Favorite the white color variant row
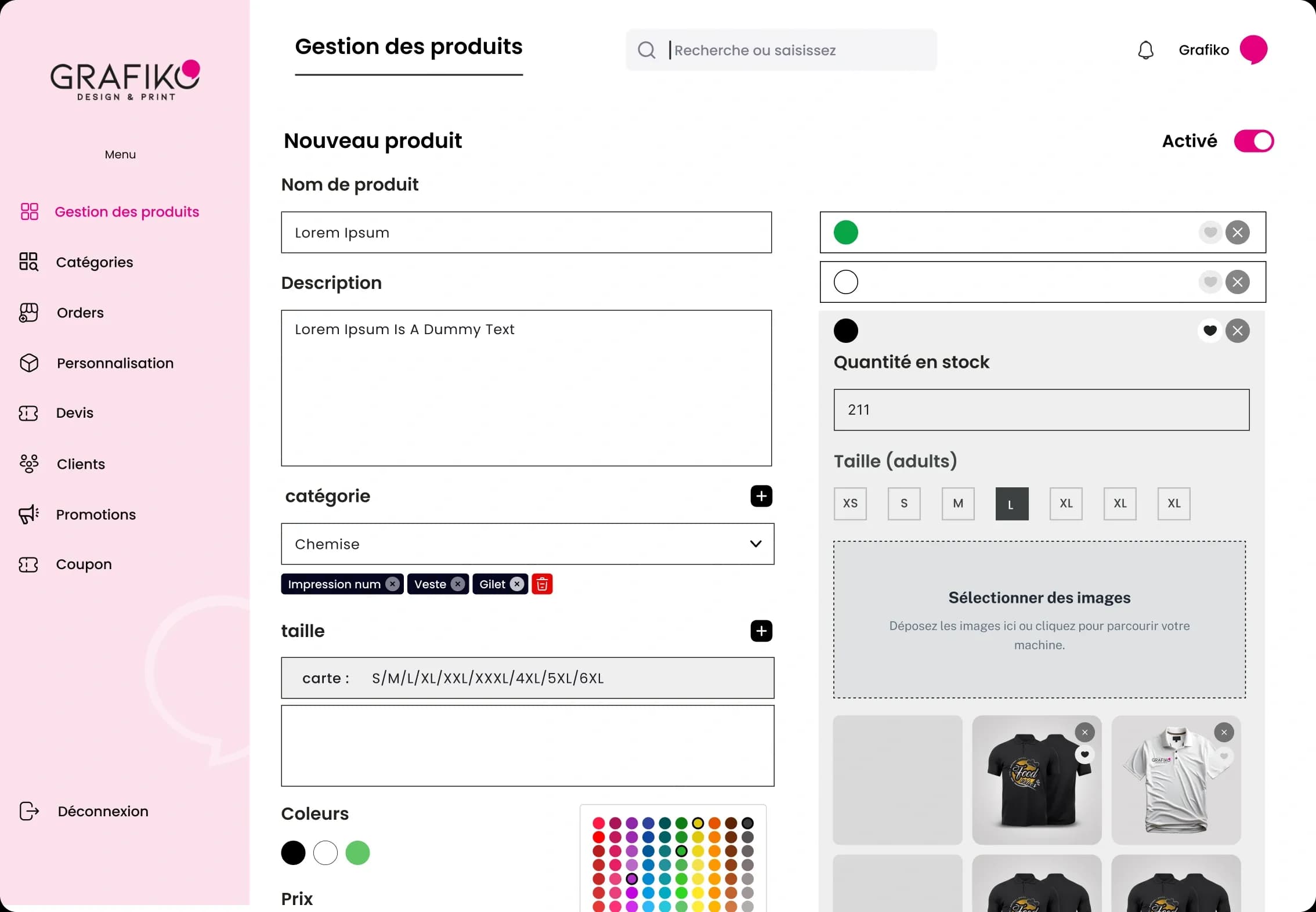Viewport: 1316px width, 912px height. [1210, 282]
